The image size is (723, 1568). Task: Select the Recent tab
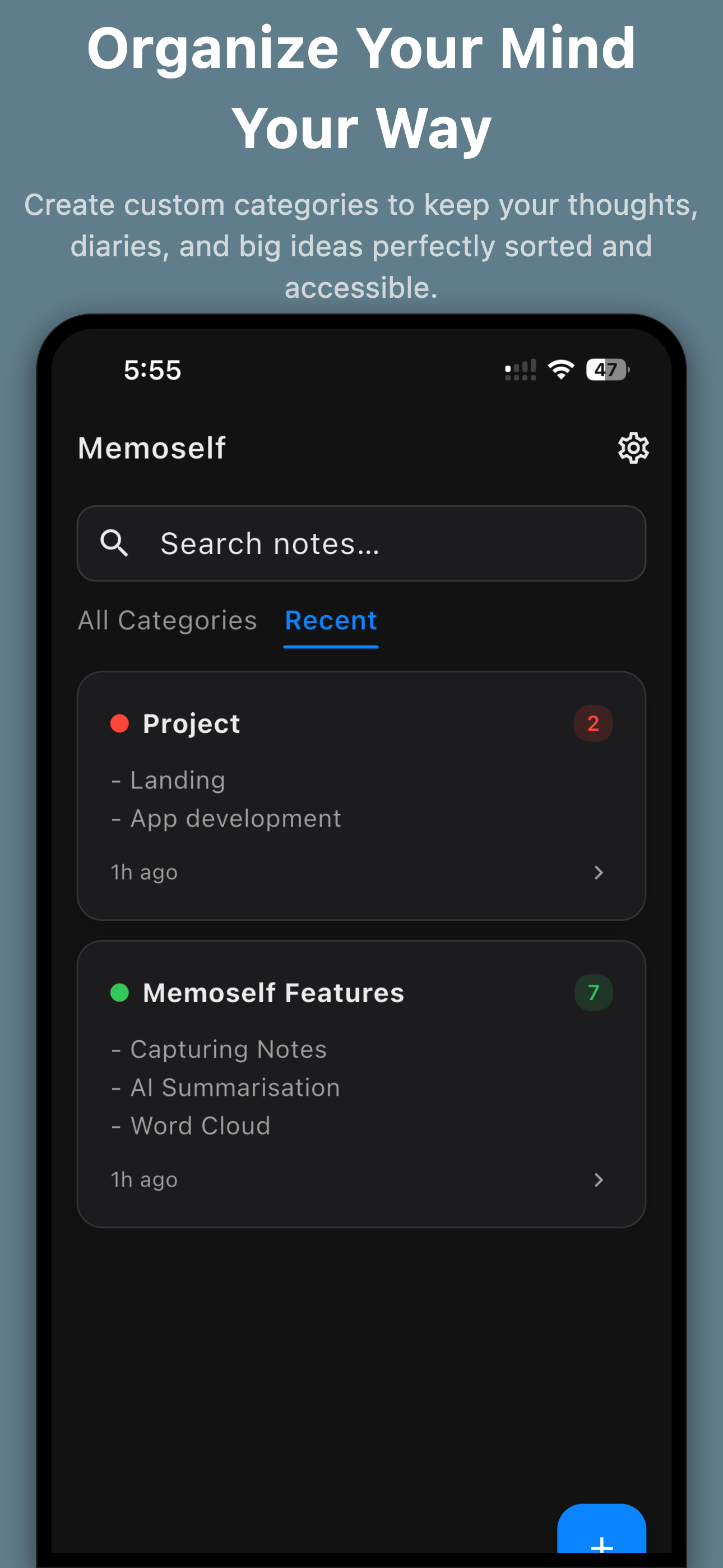[x=330, y=620]
